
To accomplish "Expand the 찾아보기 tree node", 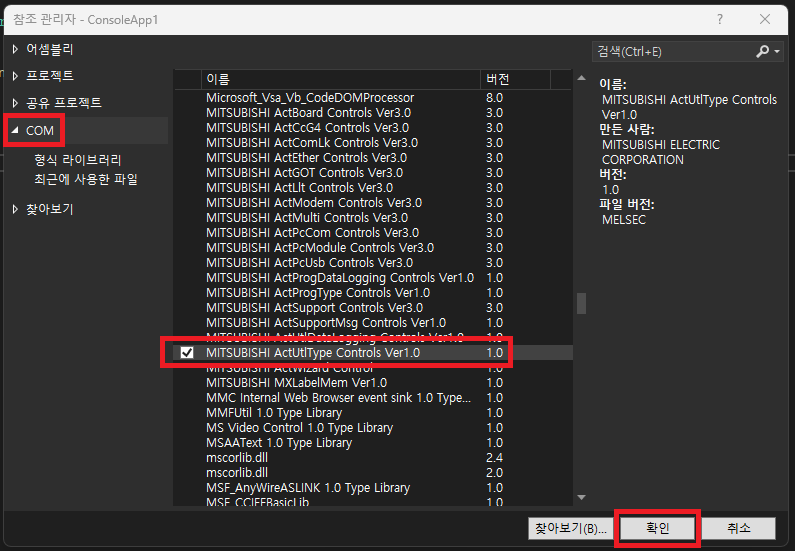I will tap(15, 209).
